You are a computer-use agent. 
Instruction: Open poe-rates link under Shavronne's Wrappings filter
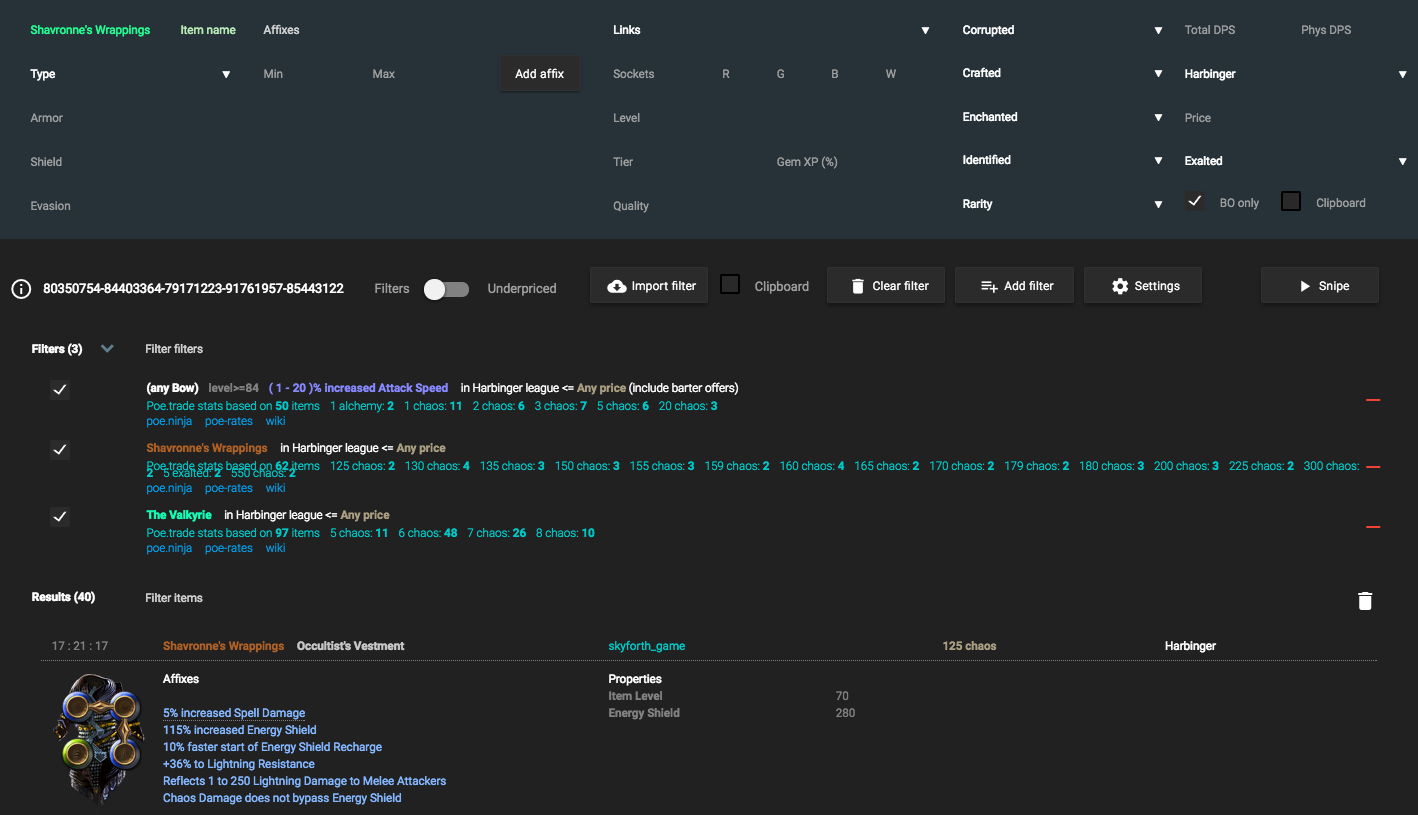[x=228, y=488]
